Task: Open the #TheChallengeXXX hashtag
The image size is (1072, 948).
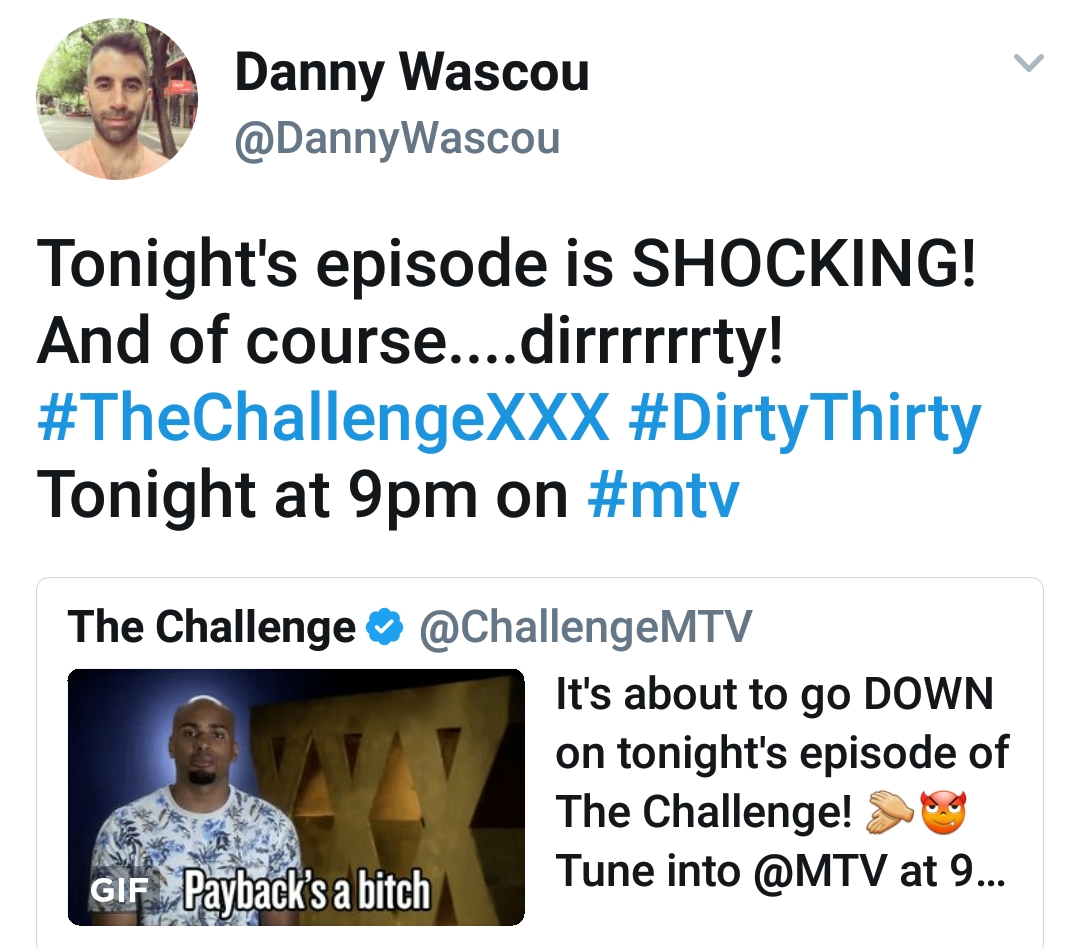Action: tap(323, 417)
